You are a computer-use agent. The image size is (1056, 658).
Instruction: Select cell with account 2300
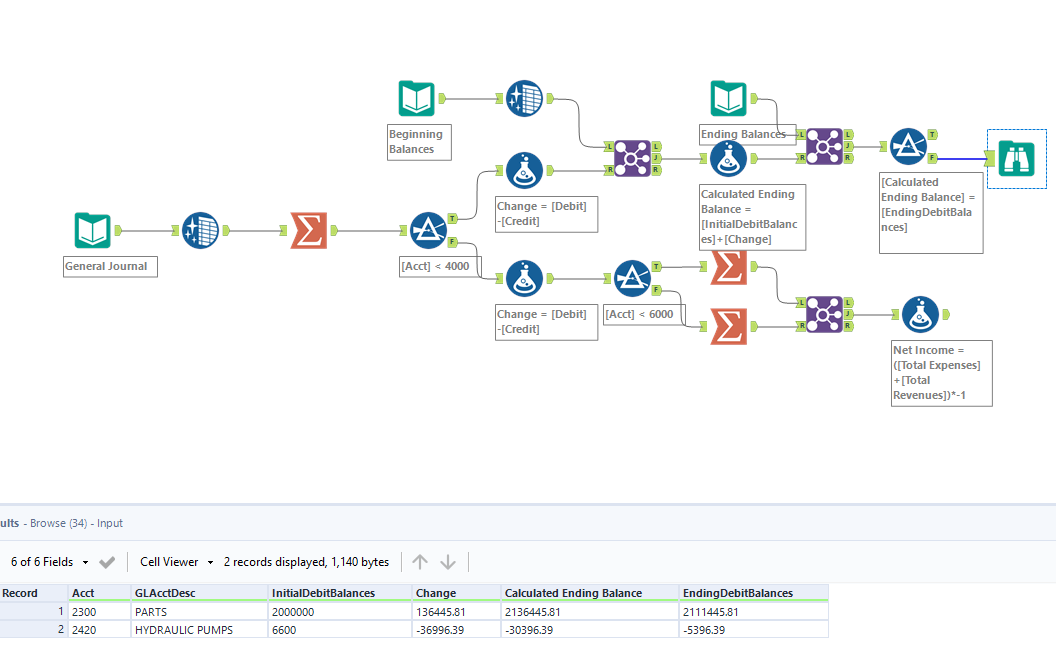point(100,612)
